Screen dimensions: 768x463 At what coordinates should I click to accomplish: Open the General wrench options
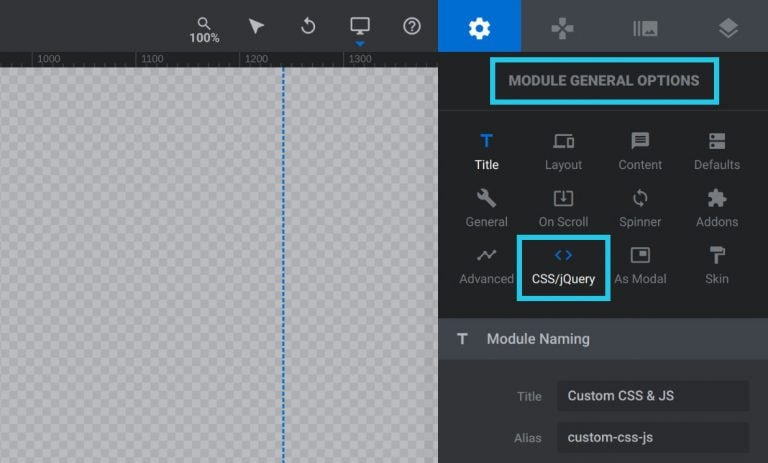click(x=486, y=209)
